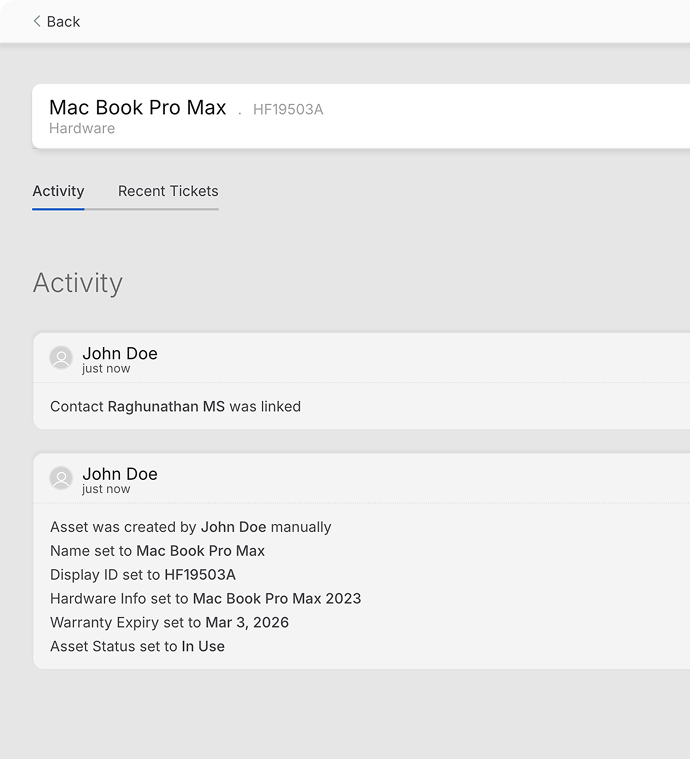The height and width of the screenshot is (759, 690).
Task: Open the Raghunathan MS contact link
Action: [166, 407]
